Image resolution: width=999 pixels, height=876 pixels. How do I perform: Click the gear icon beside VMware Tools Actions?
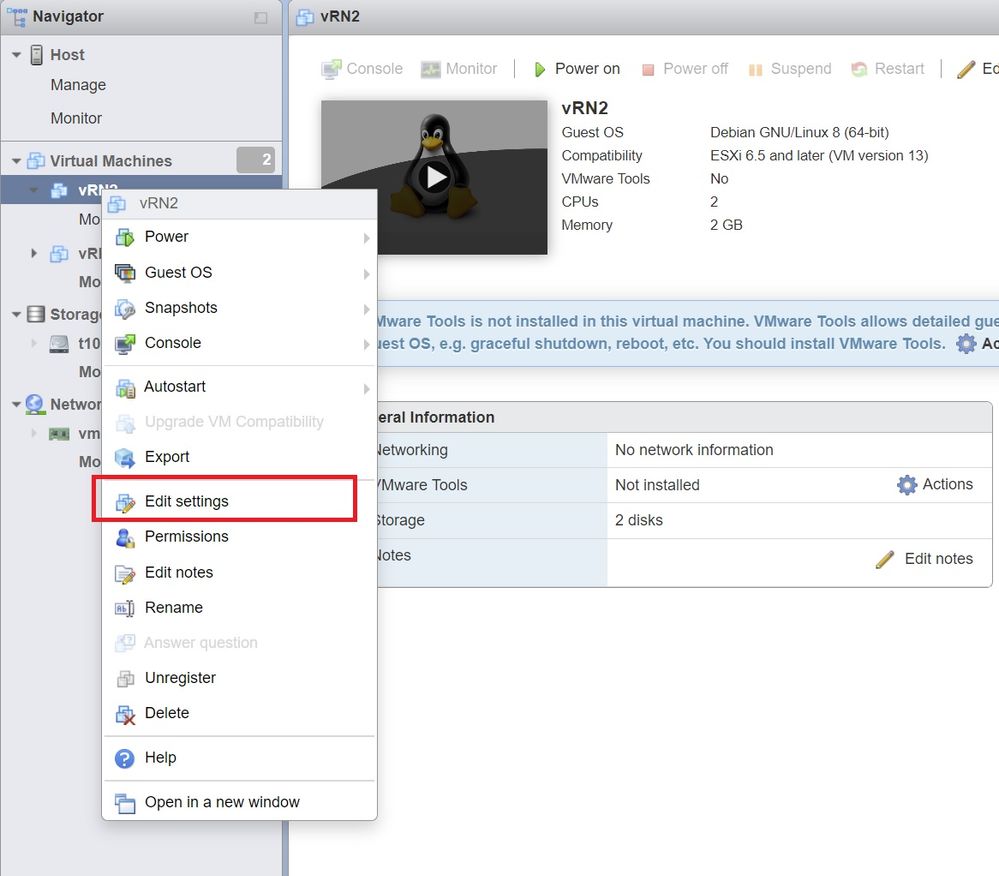pos(906,485)
